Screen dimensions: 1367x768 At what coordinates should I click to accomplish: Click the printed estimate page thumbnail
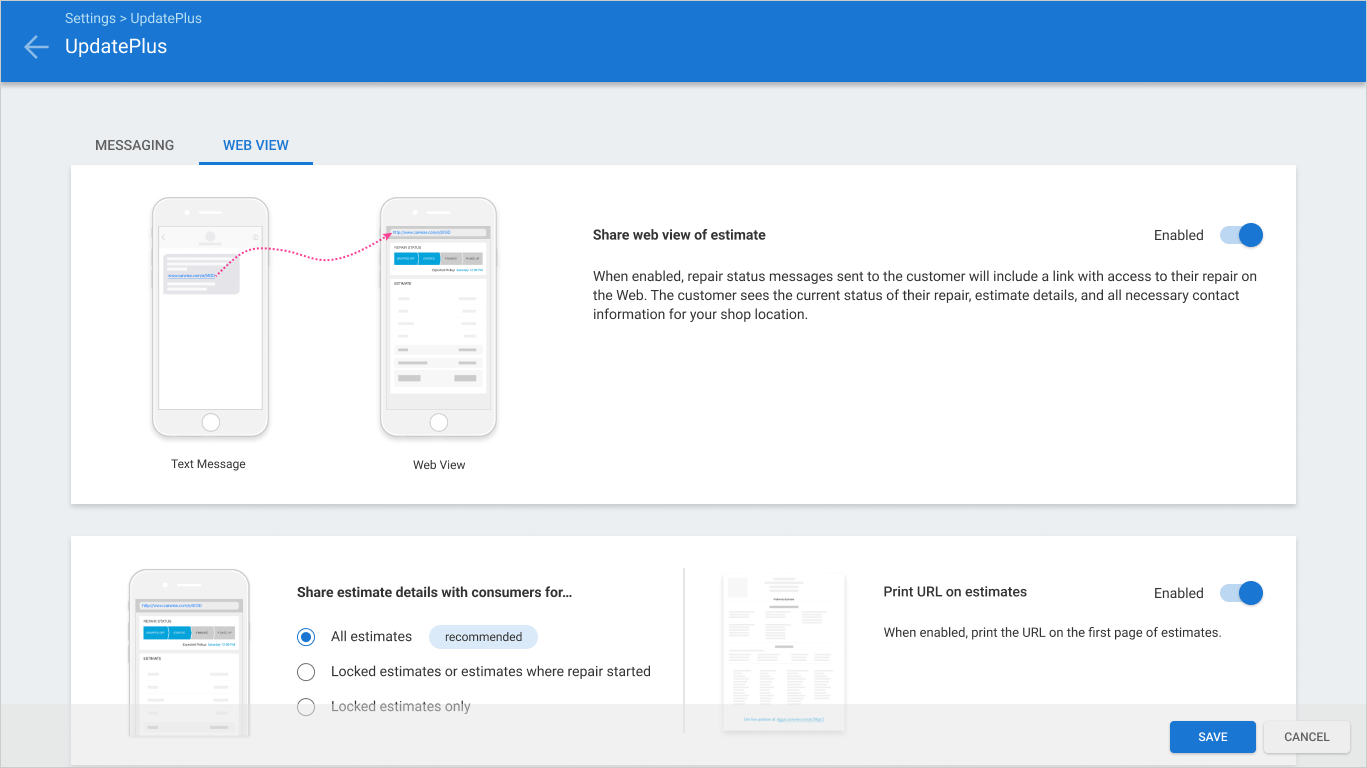coord(784,652)
